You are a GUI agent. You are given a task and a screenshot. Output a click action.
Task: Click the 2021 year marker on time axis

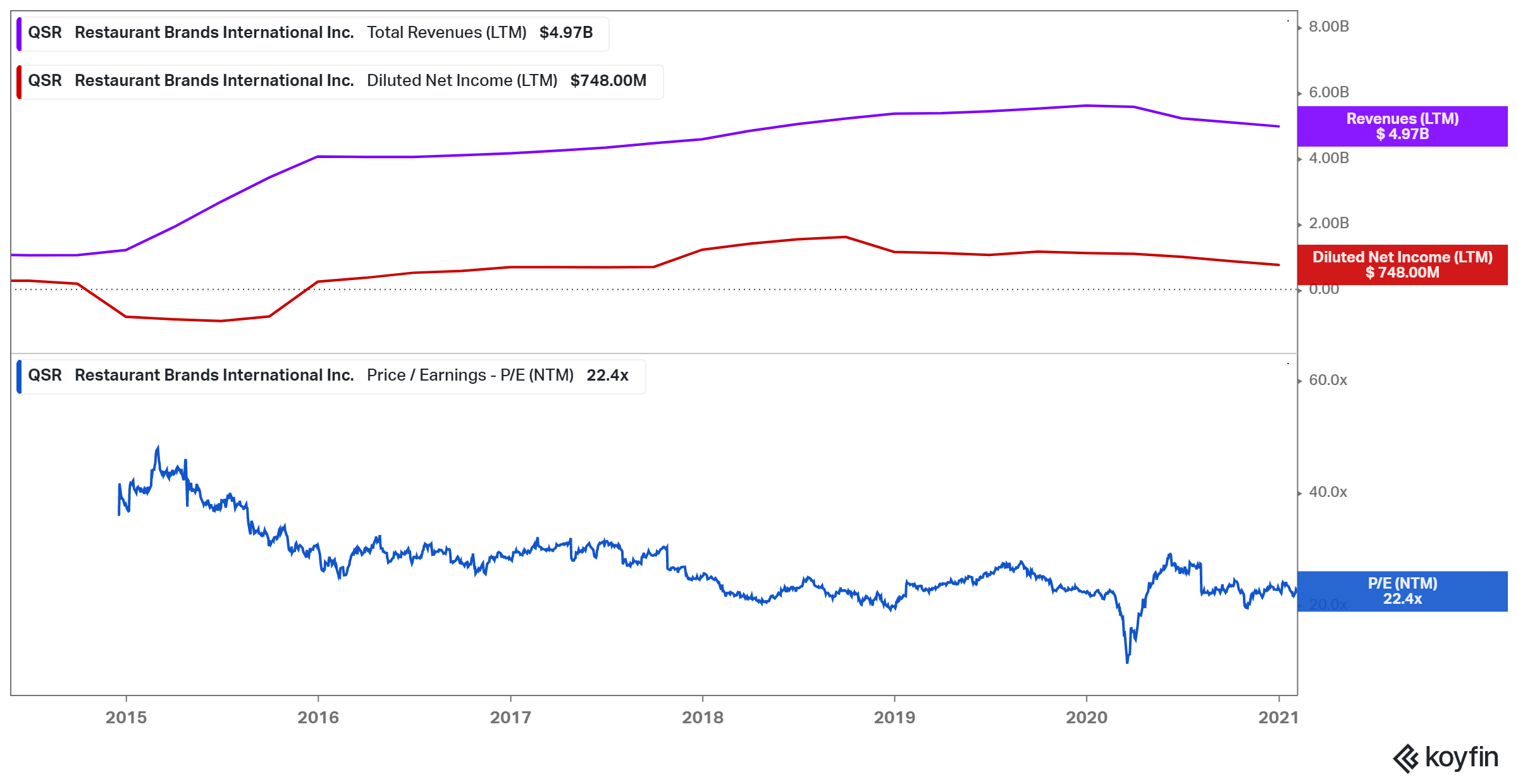coord(1278,717)
